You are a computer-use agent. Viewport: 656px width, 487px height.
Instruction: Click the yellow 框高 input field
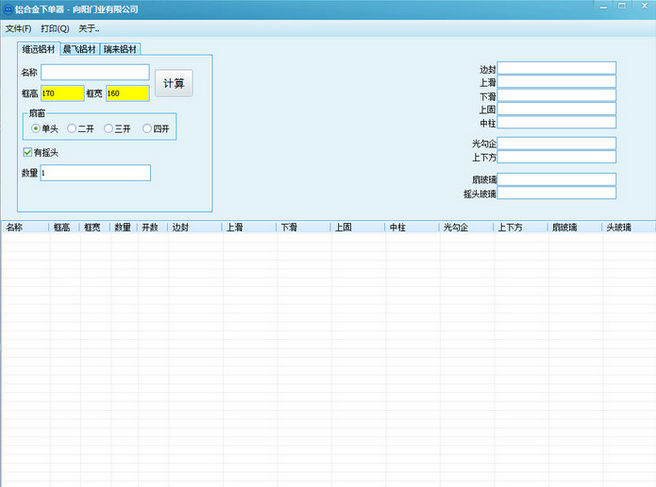pos(62,93)
